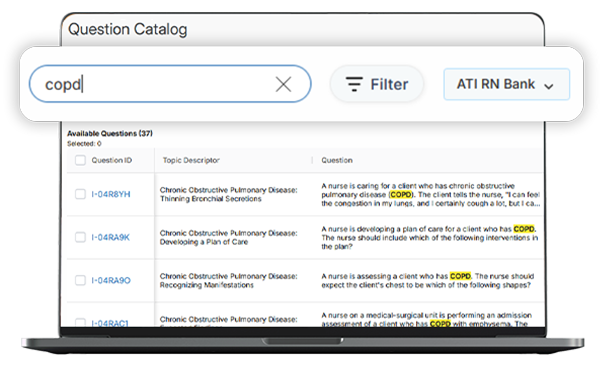Select 'Recognizing Manifestations' topic descriptor cell

pos(228,281)
